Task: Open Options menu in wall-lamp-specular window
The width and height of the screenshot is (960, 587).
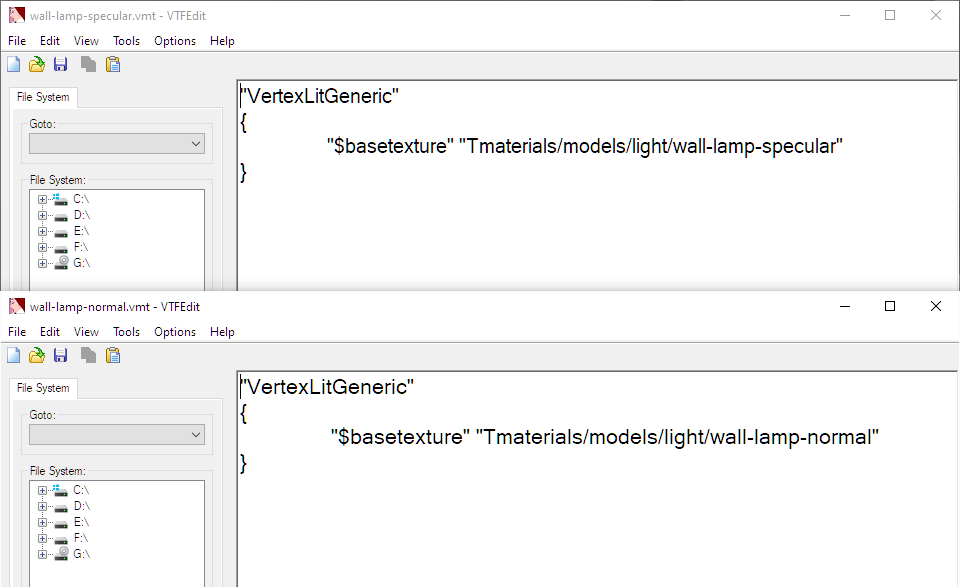Action: point(175,41)
